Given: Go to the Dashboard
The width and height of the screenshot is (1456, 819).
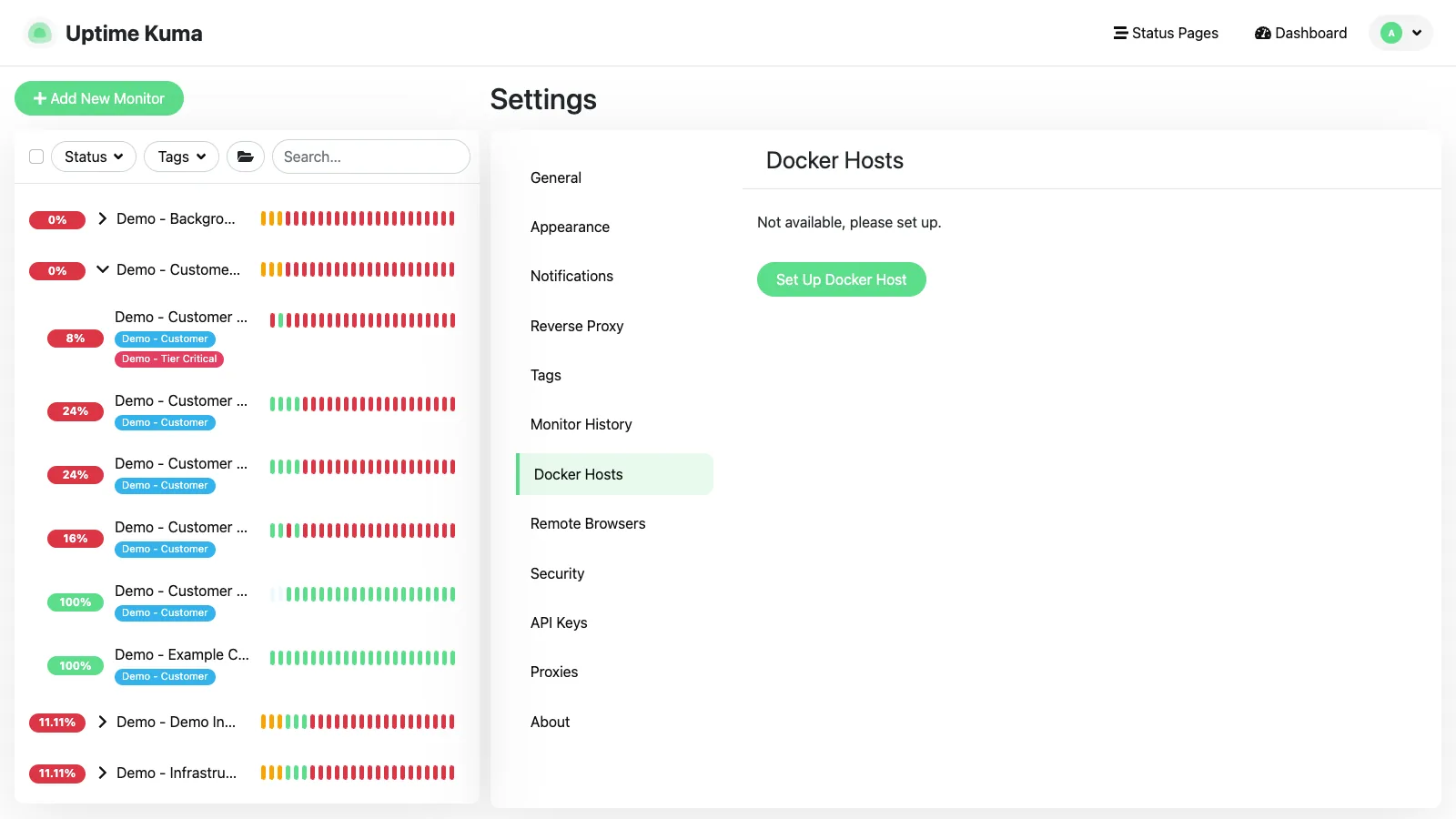Looking at the screenshot, I should (1300, 33).
